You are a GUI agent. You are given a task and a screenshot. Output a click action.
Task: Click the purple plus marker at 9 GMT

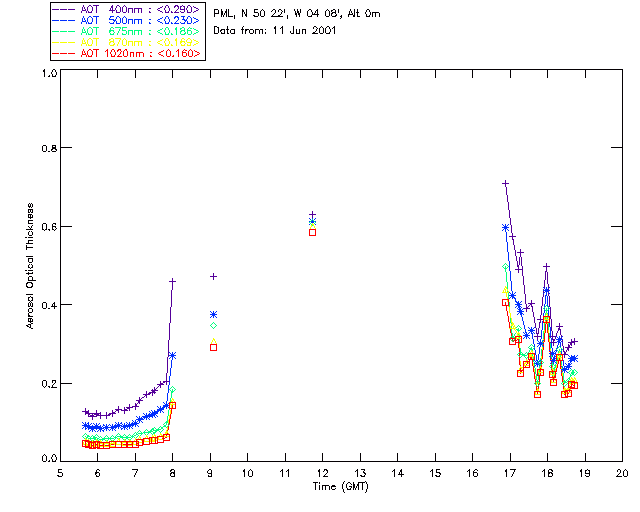pos(213,276)
